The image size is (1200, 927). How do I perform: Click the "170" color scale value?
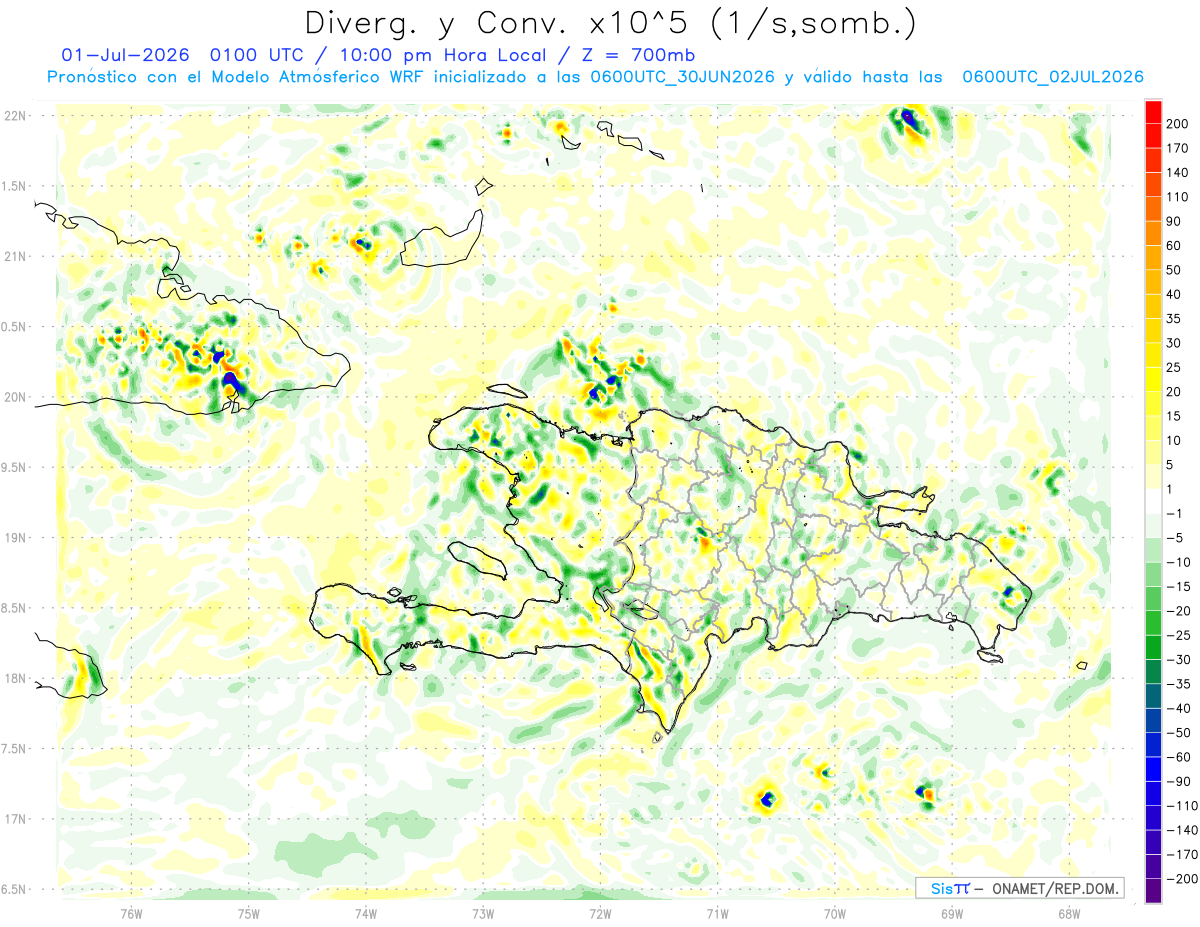1177,148
